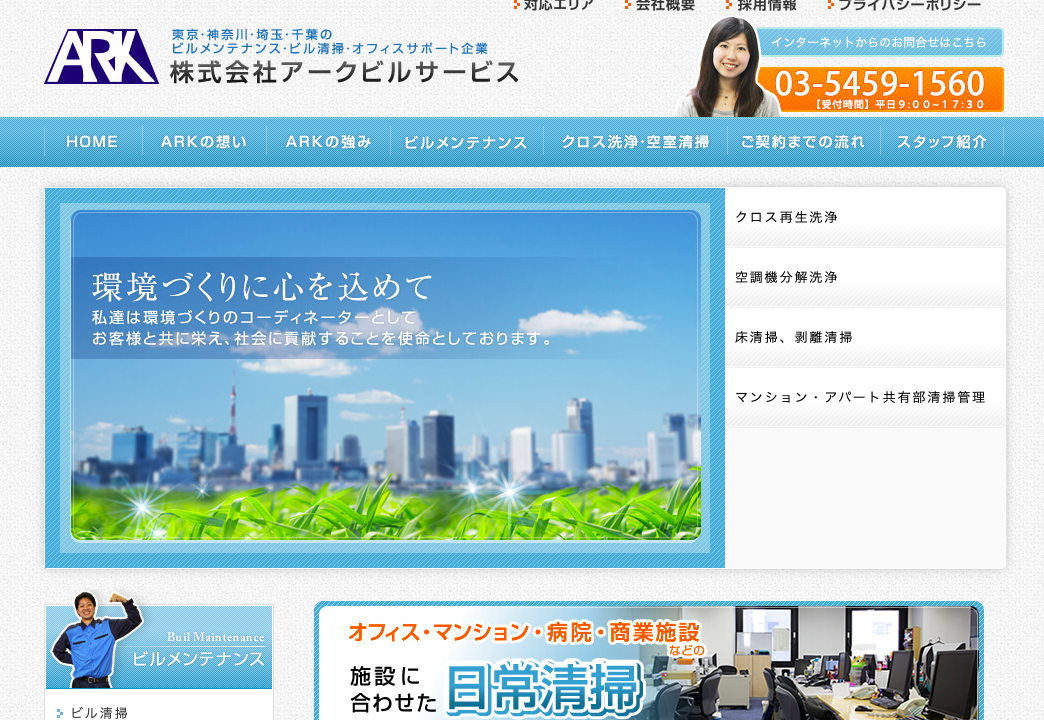Open the ご契約までの流れ page
The width and height of the screenshot is (1044, 720).
pyautogui.click(x=802, y=142)
